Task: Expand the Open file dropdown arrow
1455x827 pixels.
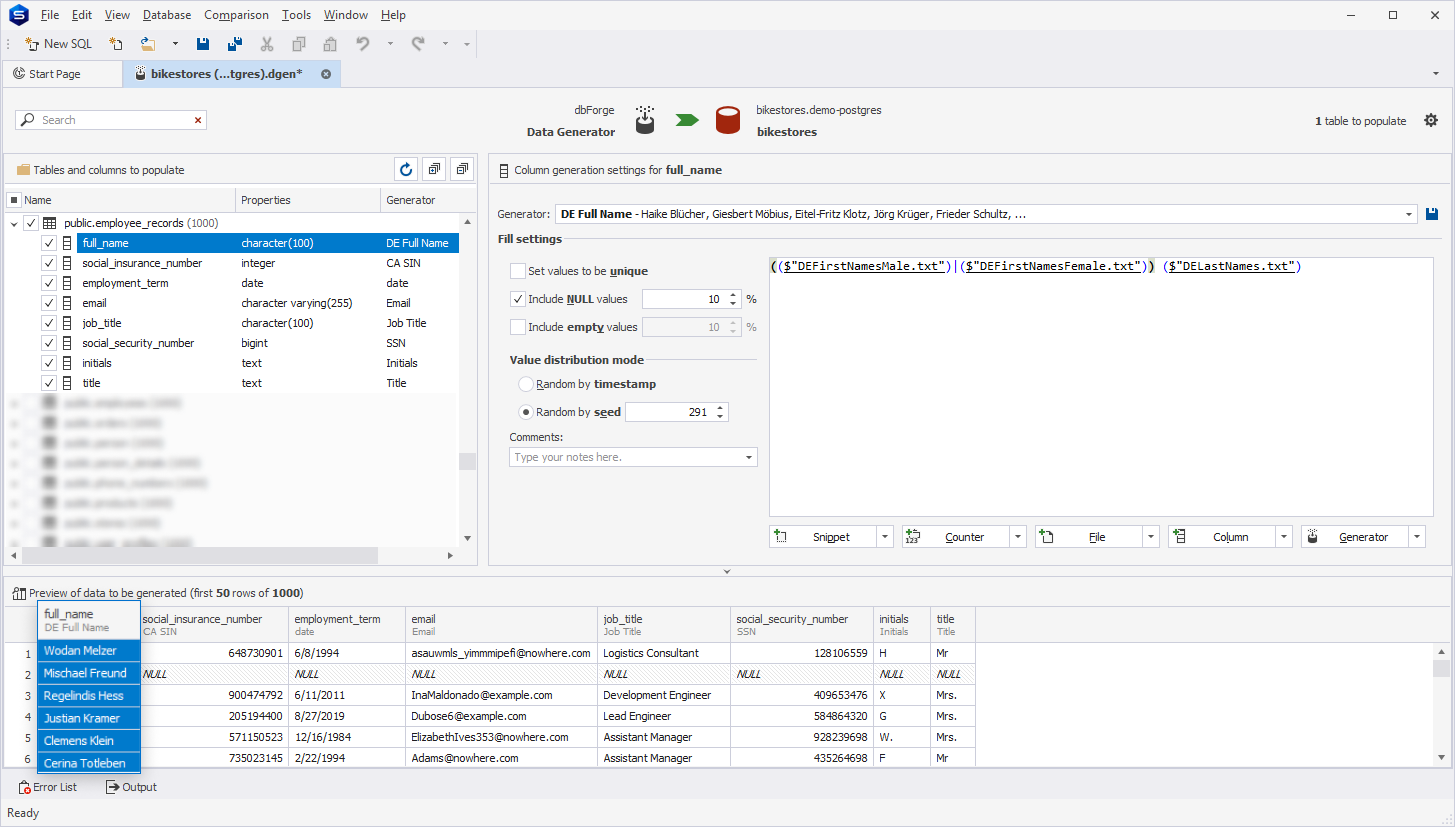Action: coord(175,44)
